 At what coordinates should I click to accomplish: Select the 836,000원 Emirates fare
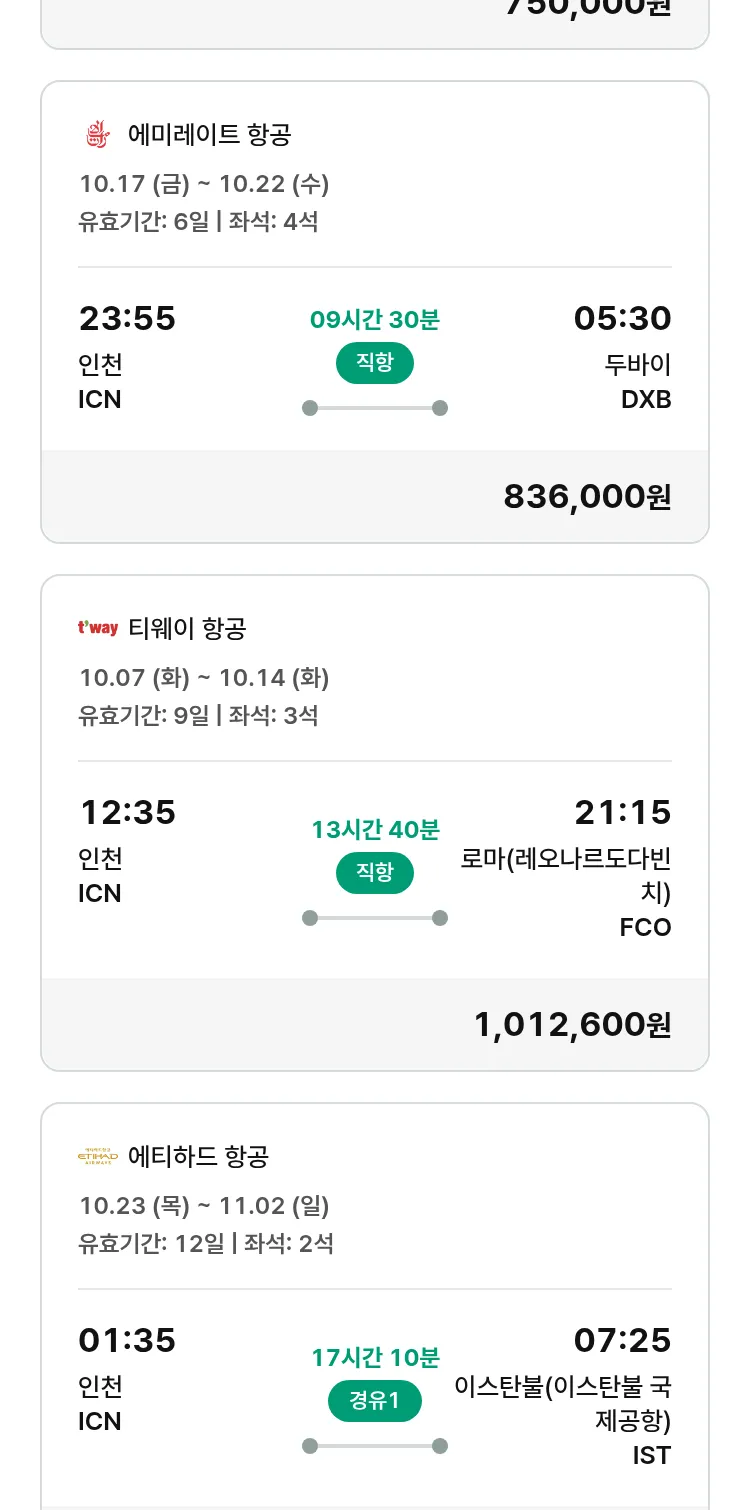[x=587, y=496]
